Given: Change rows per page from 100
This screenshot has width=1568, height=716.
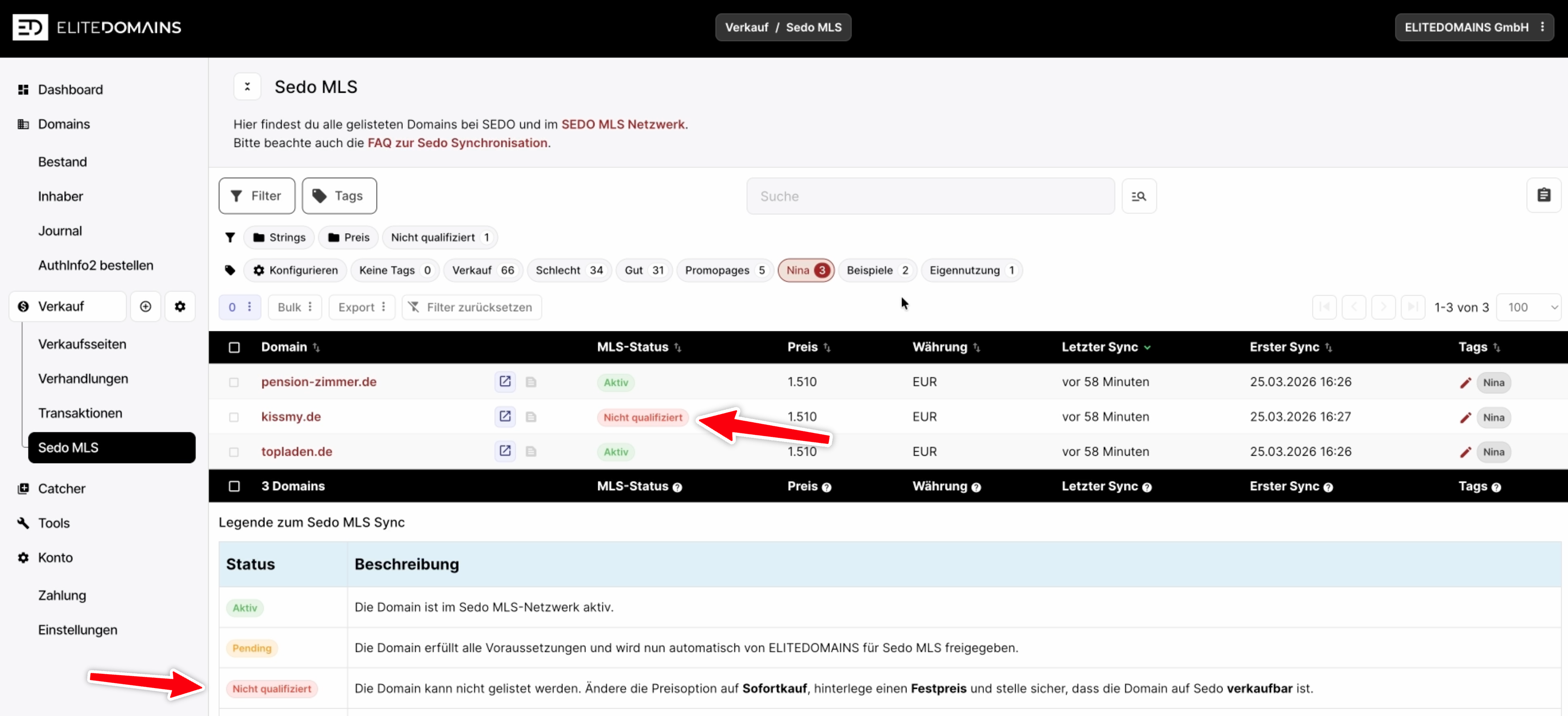Looking at the screenshot, I should [1529, 307].
